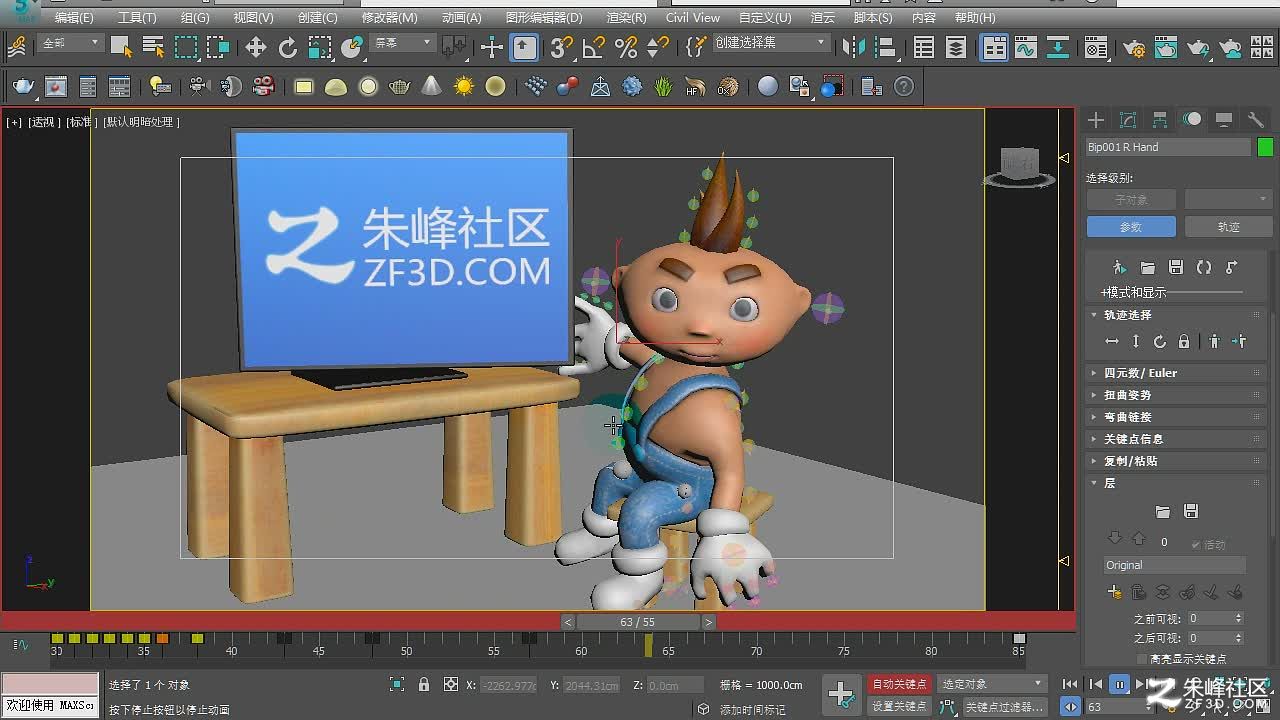Expand the 复制/粘贴 rollout
Screen dimensions: 1280x720
(x=1177, y=460)
